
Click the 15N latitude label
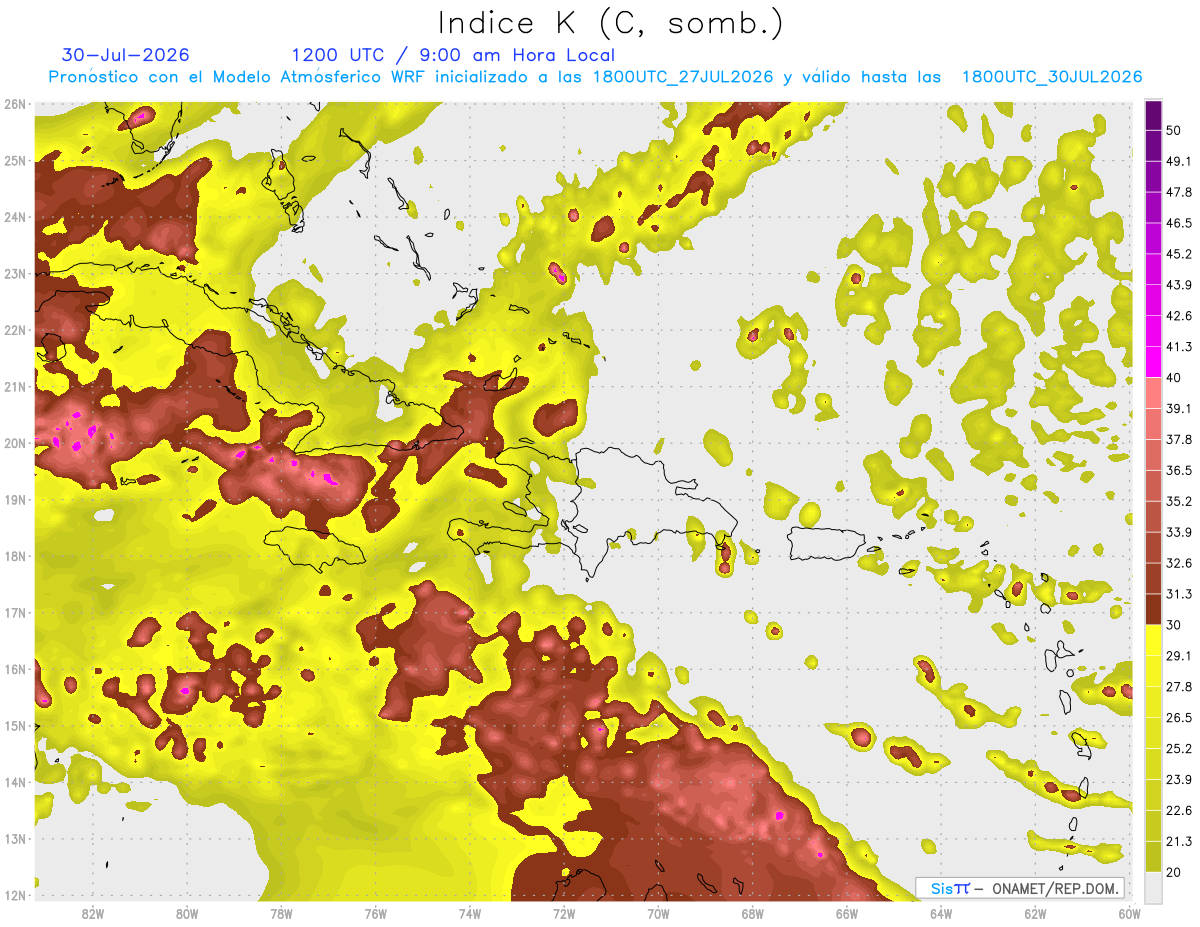tap(15, 725)
